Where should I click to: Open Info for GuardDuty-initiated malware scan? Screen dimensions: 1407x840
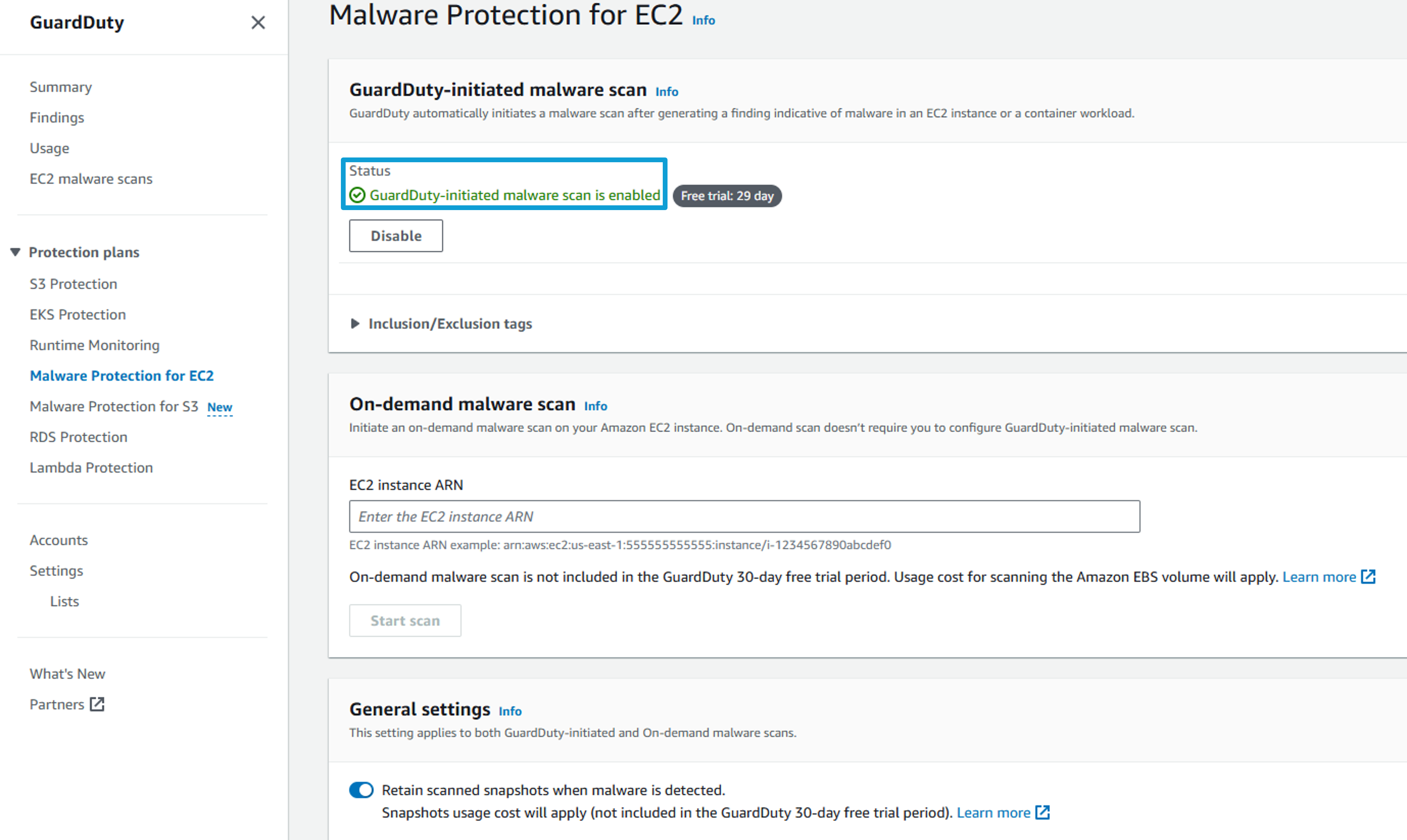pos(667,92)
